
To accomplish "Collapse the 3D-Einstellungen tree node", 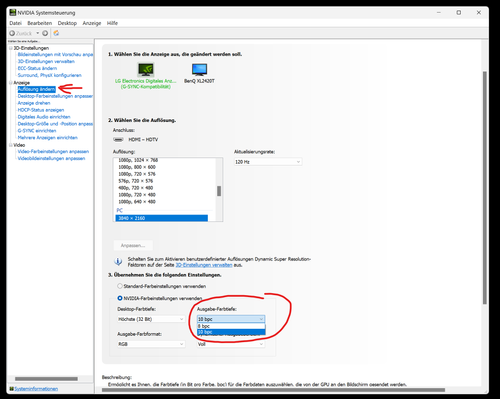I will coord(11,48).
